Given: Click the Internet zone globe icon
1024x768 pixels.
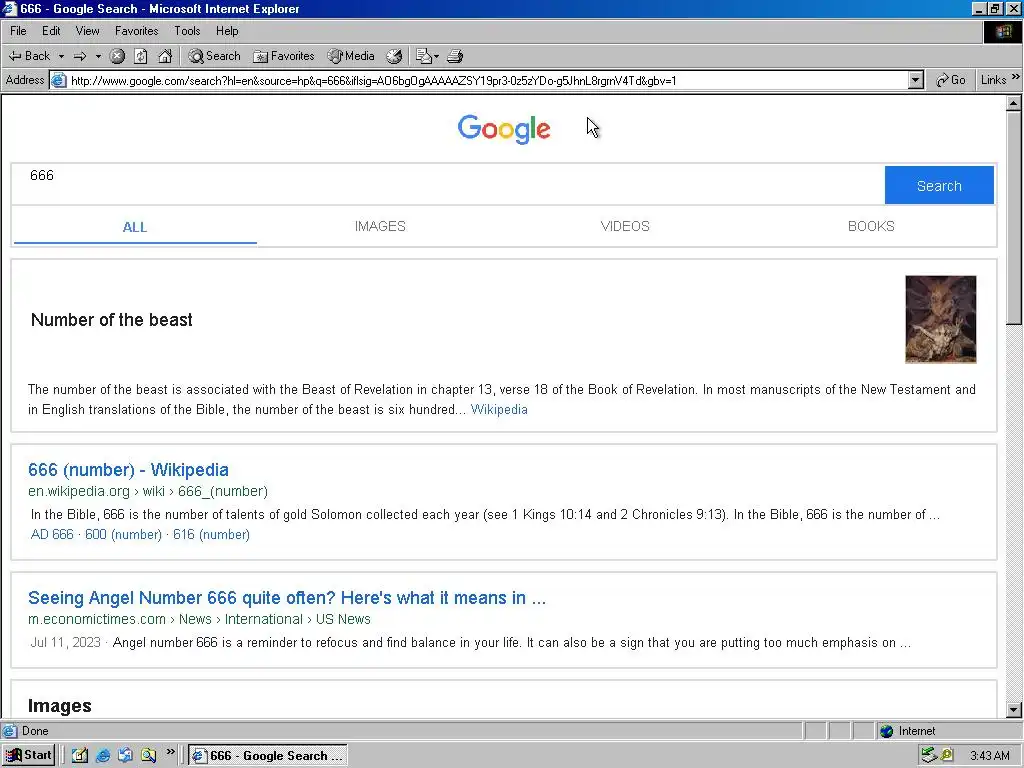Looking at the screenshot, I should [x=886, y=731].
